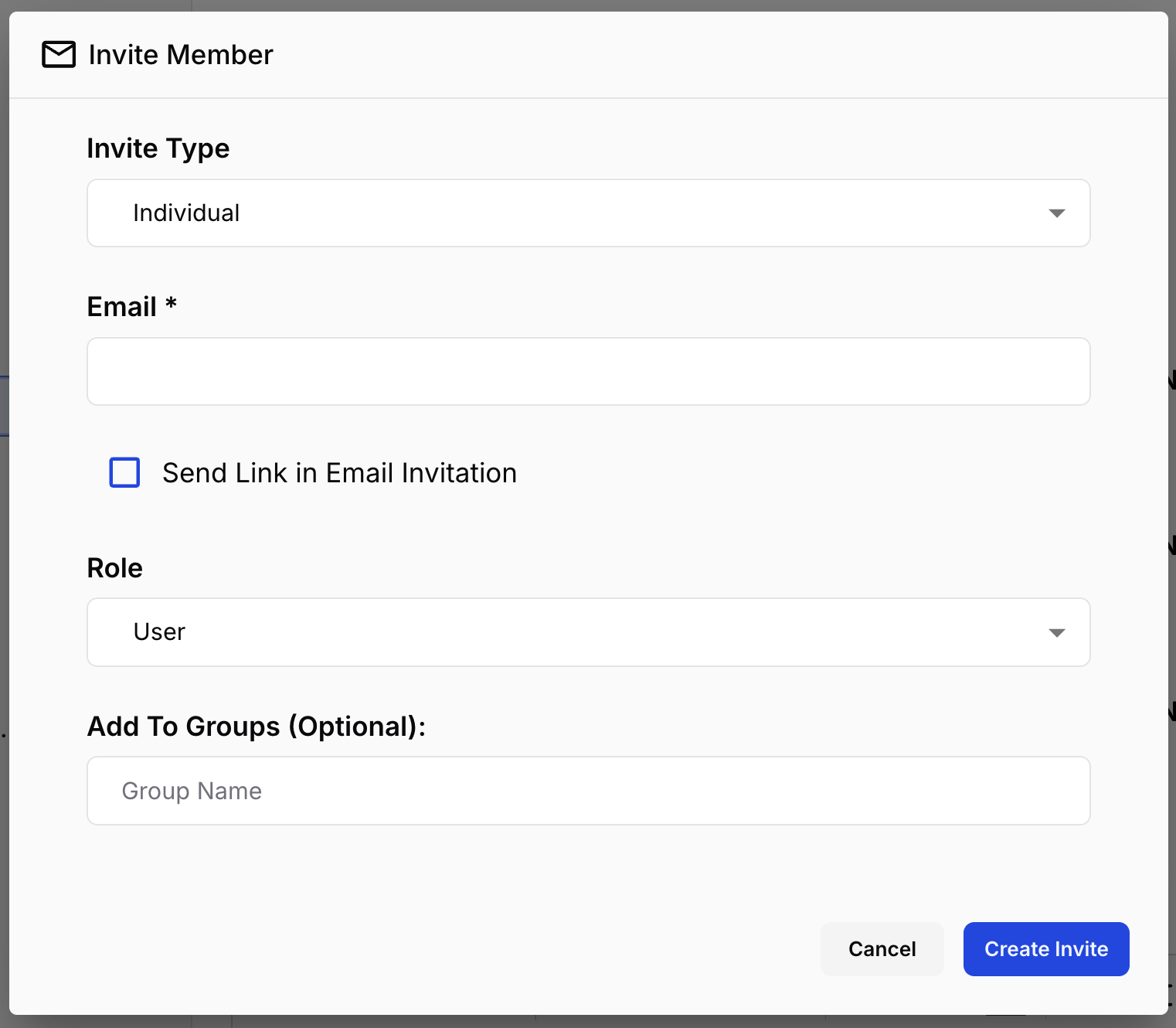Click the Add To Groups (Optional) label
Image resolution: width=1176 pixels, height=1028 pixels.
tap(257, 727)
